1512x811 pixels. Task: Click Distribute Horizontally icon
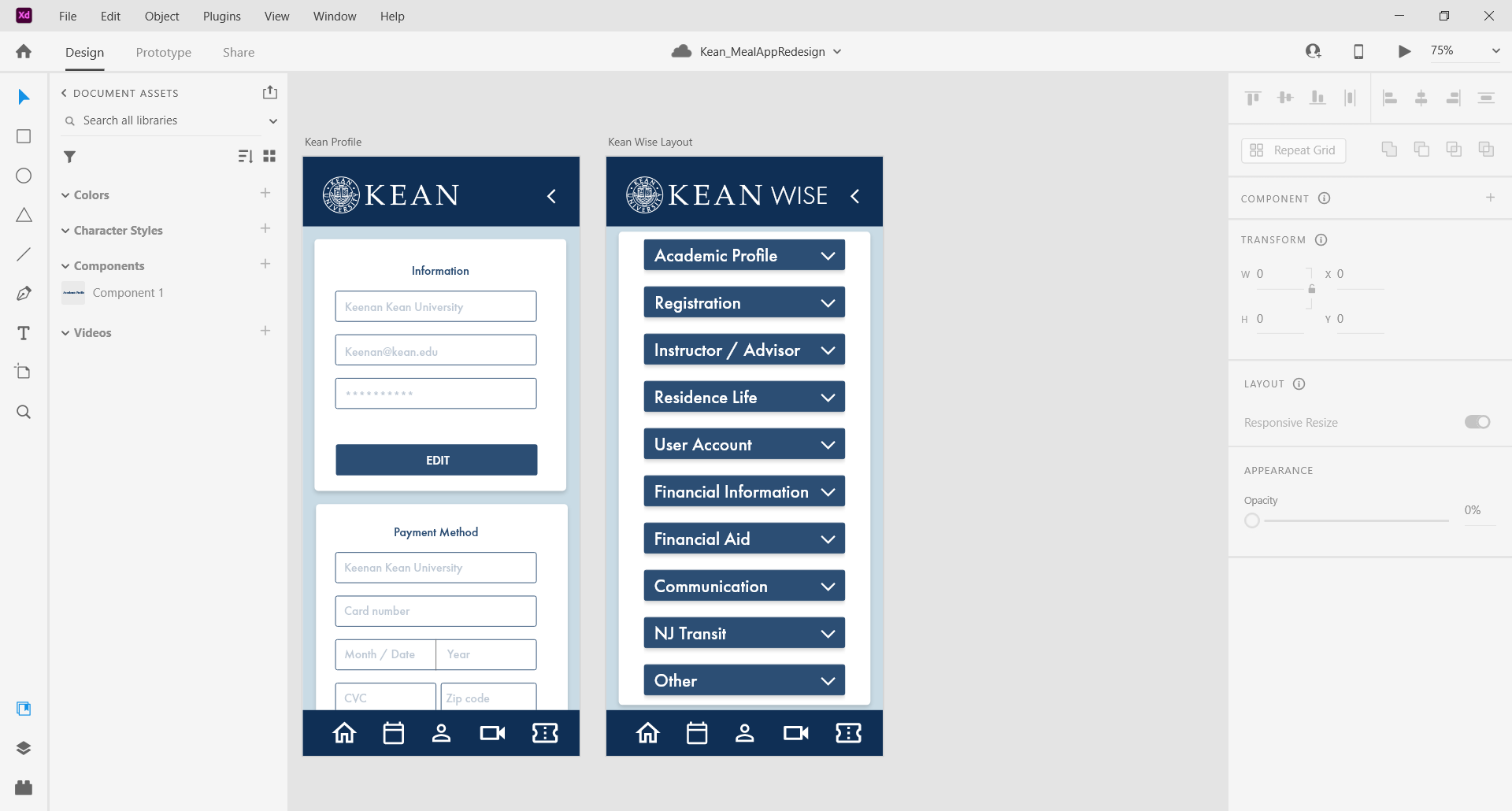(x=1486, y=98)
